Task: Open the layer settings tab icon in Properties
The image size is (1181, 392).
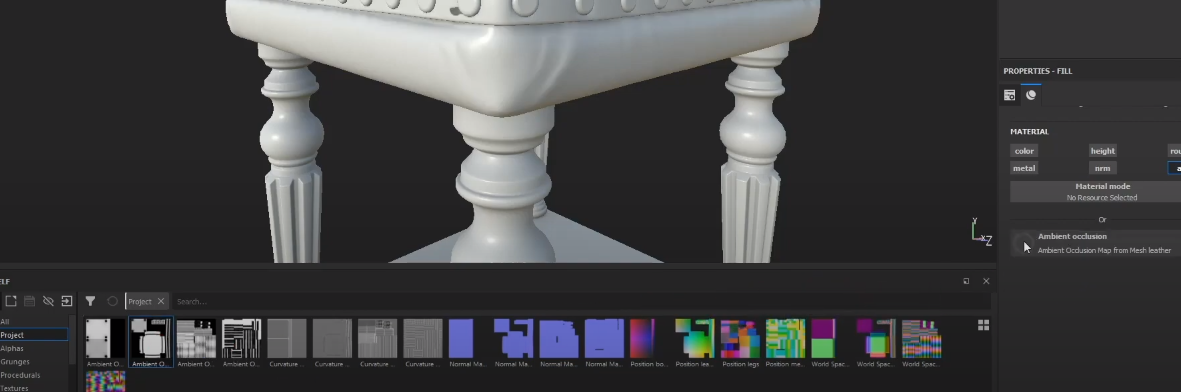Action: (1009, 95)
